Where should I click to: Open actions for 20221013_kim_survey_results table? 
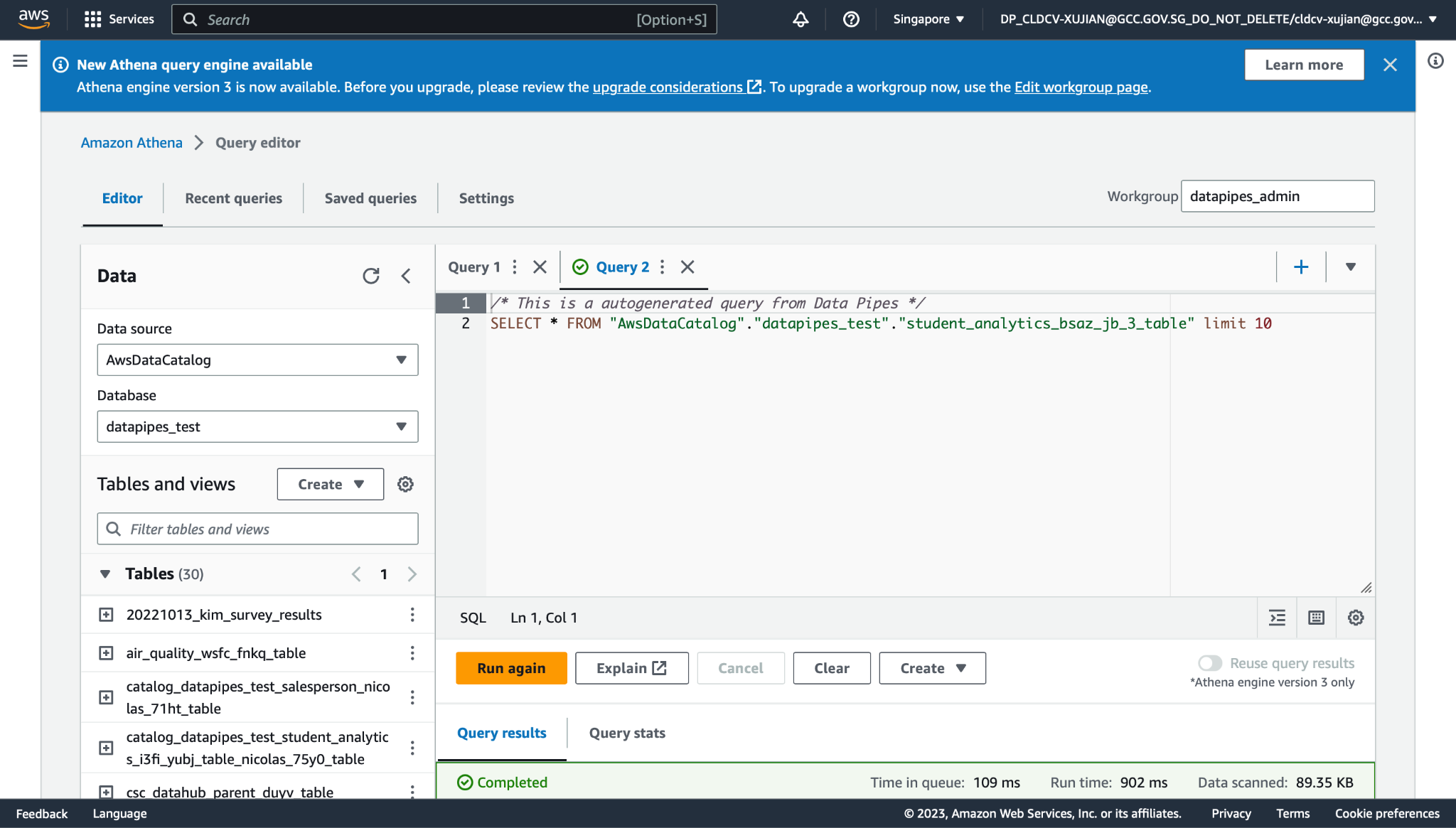(412, 615)
